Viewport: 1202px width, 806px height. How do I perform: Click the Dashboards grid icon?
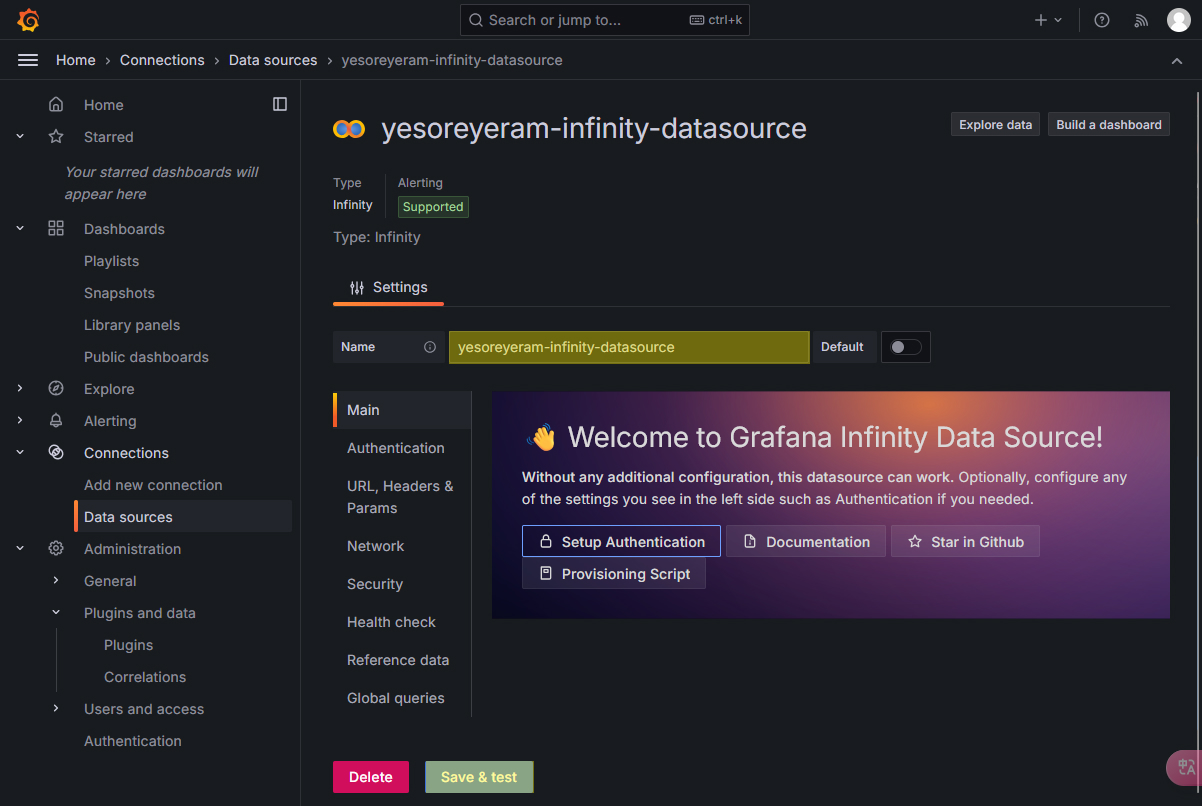point(56,229)
